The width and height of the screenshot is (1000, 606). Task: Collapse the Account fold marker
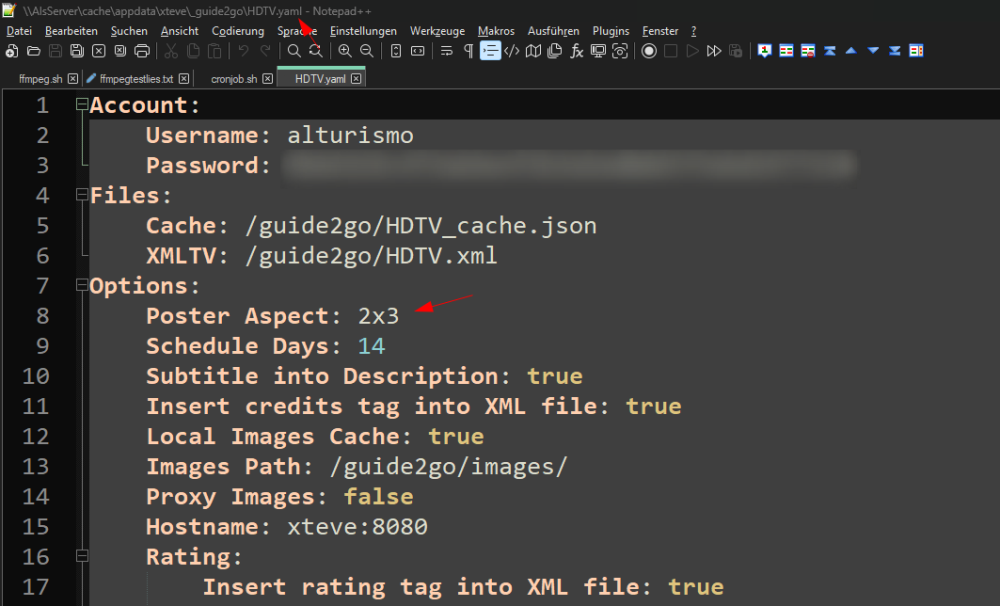82,103
